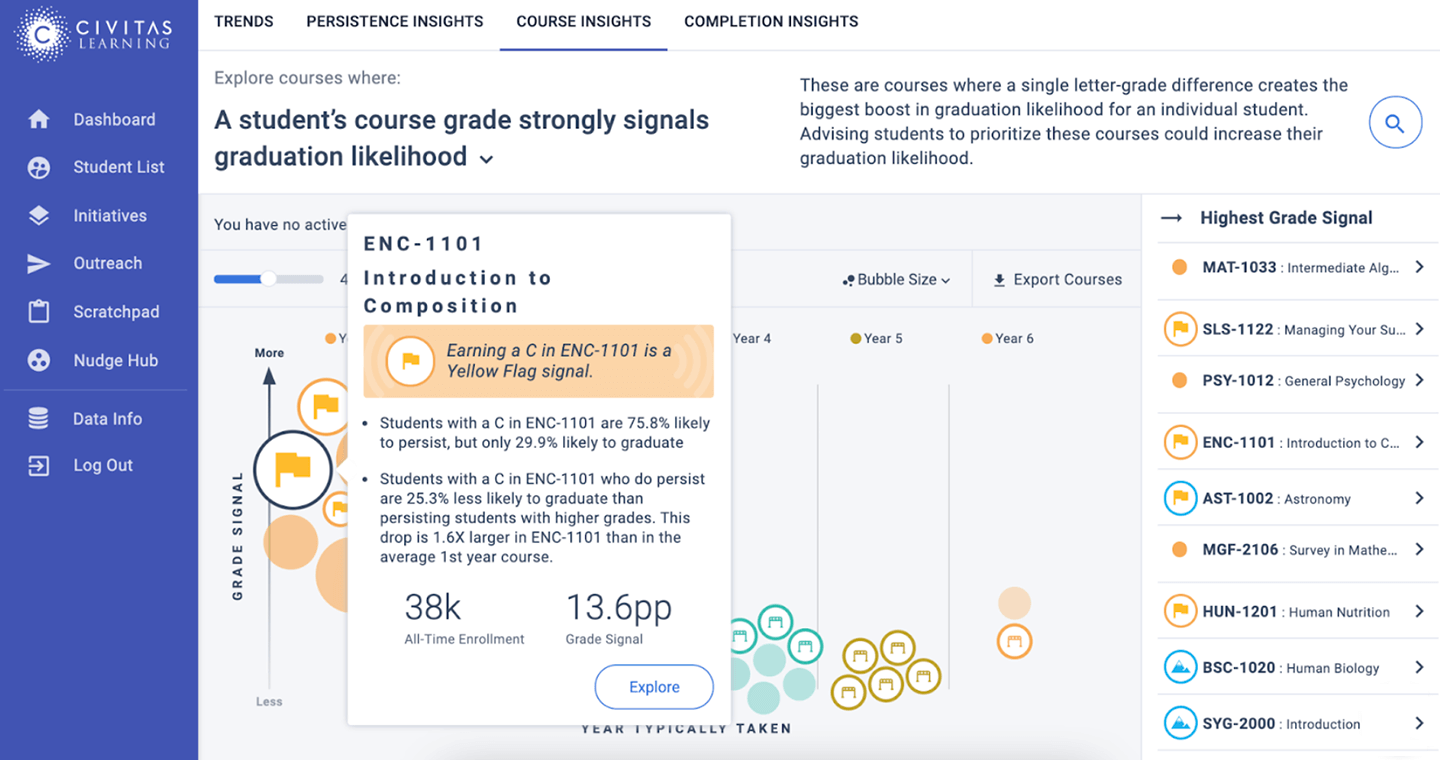Click the Outreach paper-plane icon
The image size is (1440, 760).
click(39, 264)
